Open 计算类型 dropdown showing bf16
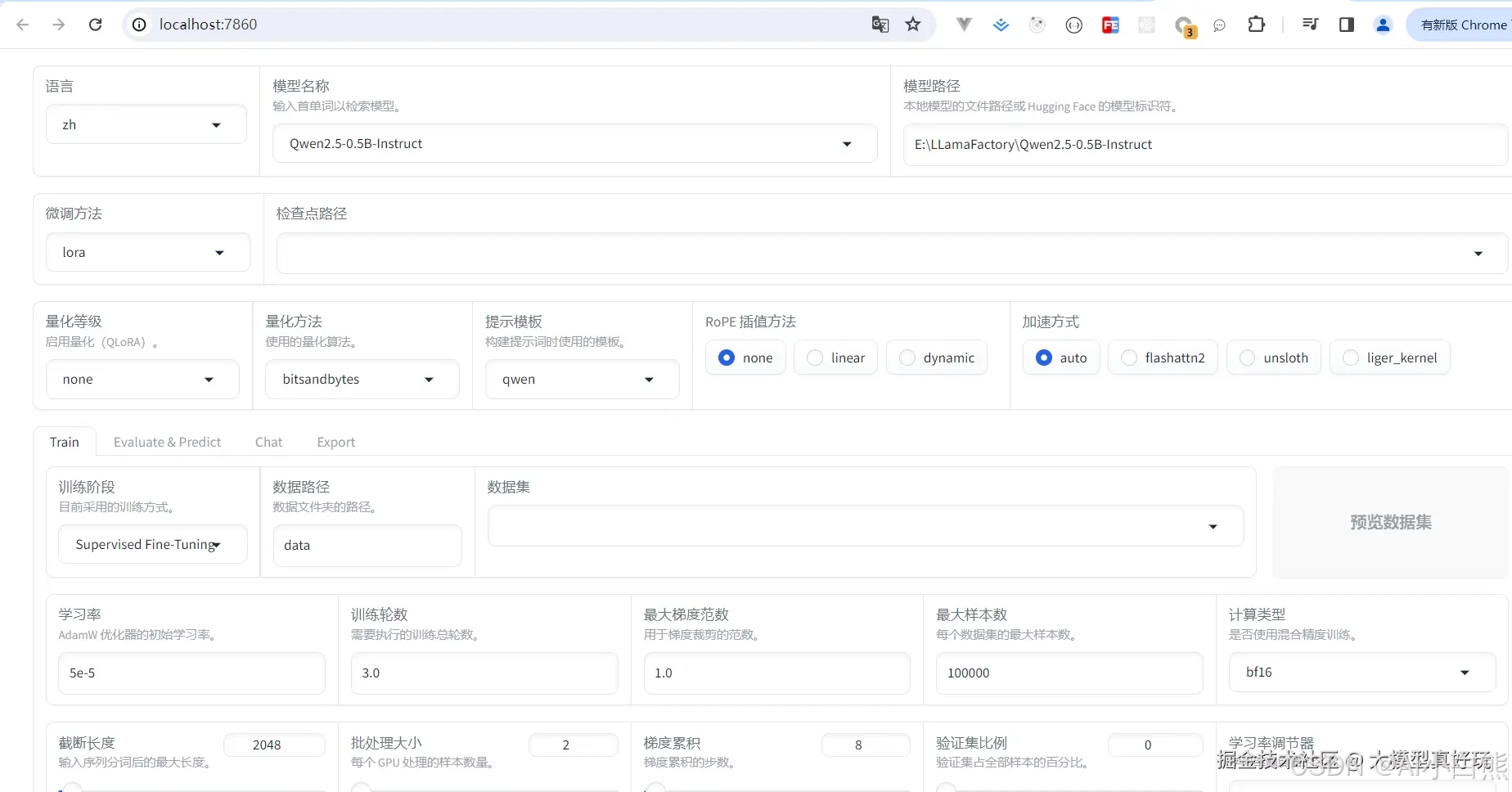The height and width of the screenshot is (792, 1512). click(1362, 672)
